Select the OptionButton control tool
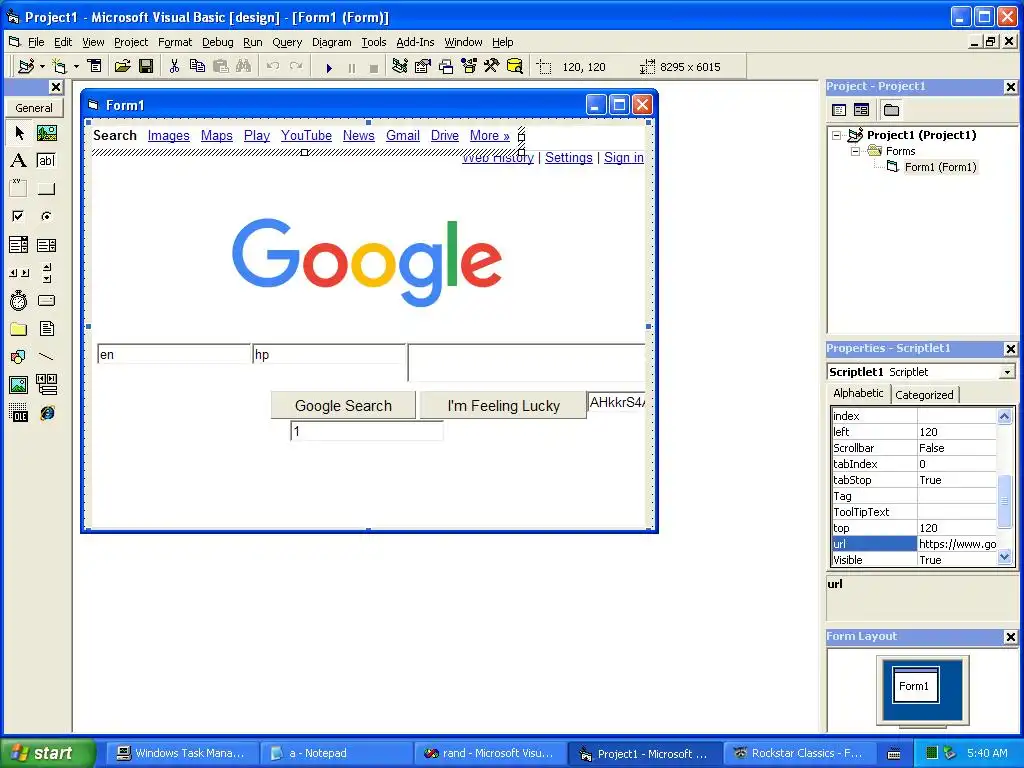Image resolution: width=1024 pixels, height=768 pixels. click(46, 216)
